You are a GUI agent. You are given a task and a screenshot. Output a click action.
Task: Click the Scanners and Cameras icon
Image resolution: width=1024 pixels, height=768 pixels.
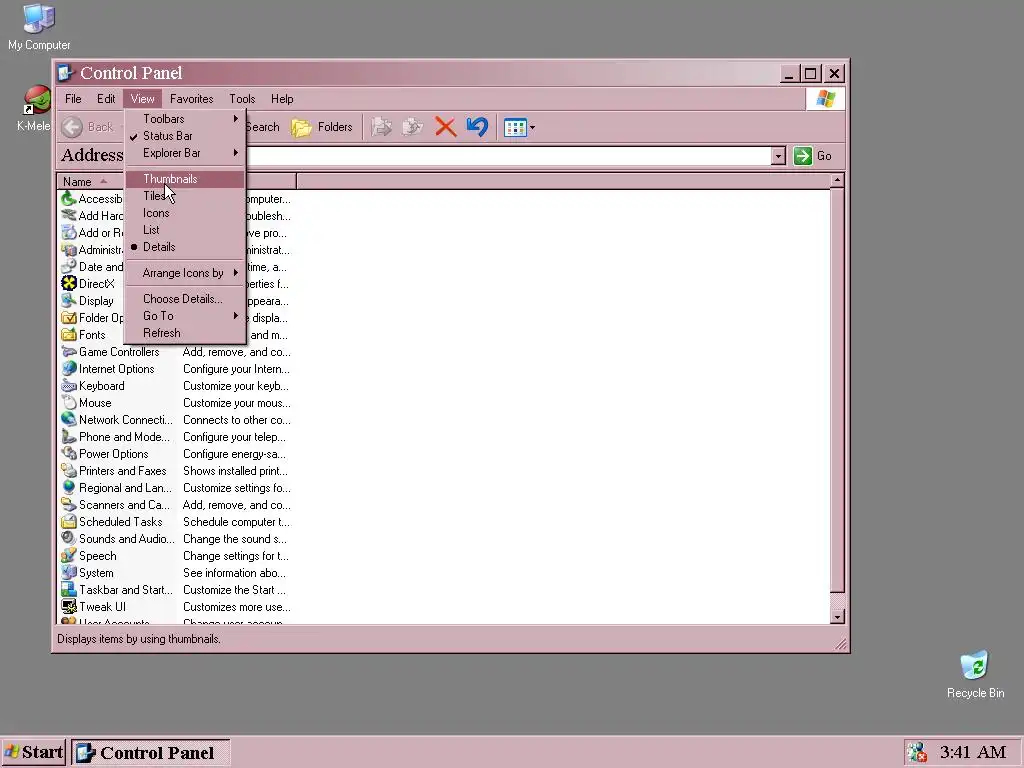(69, 505)
